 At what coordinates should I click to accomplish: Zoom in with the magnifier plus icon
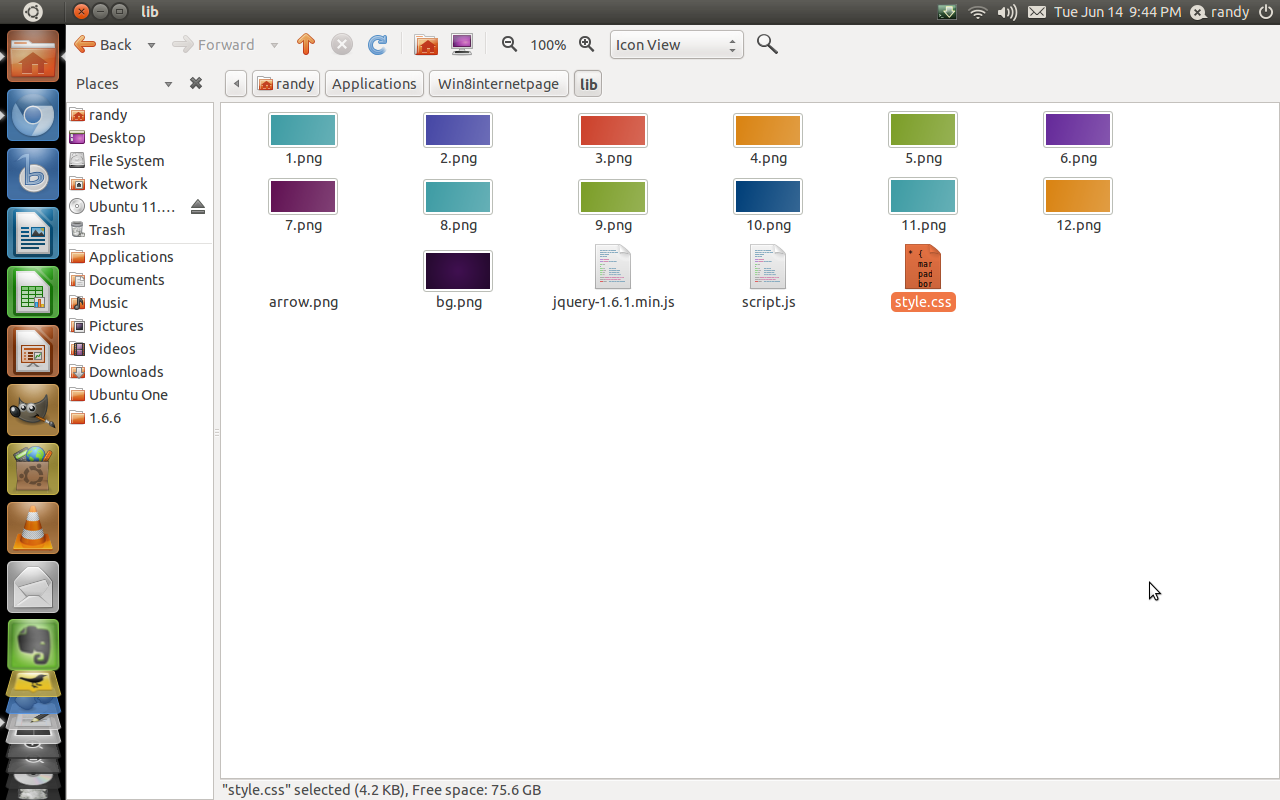[587, 44]
